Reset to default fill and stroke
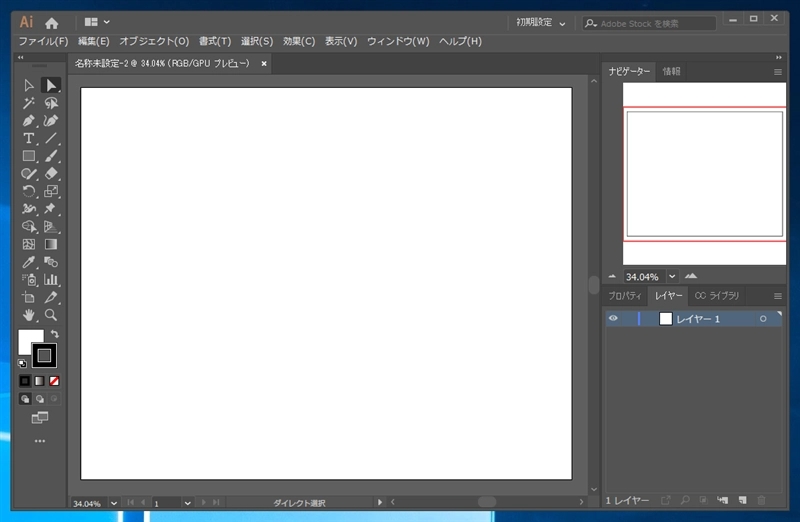 tap(22, 363)
